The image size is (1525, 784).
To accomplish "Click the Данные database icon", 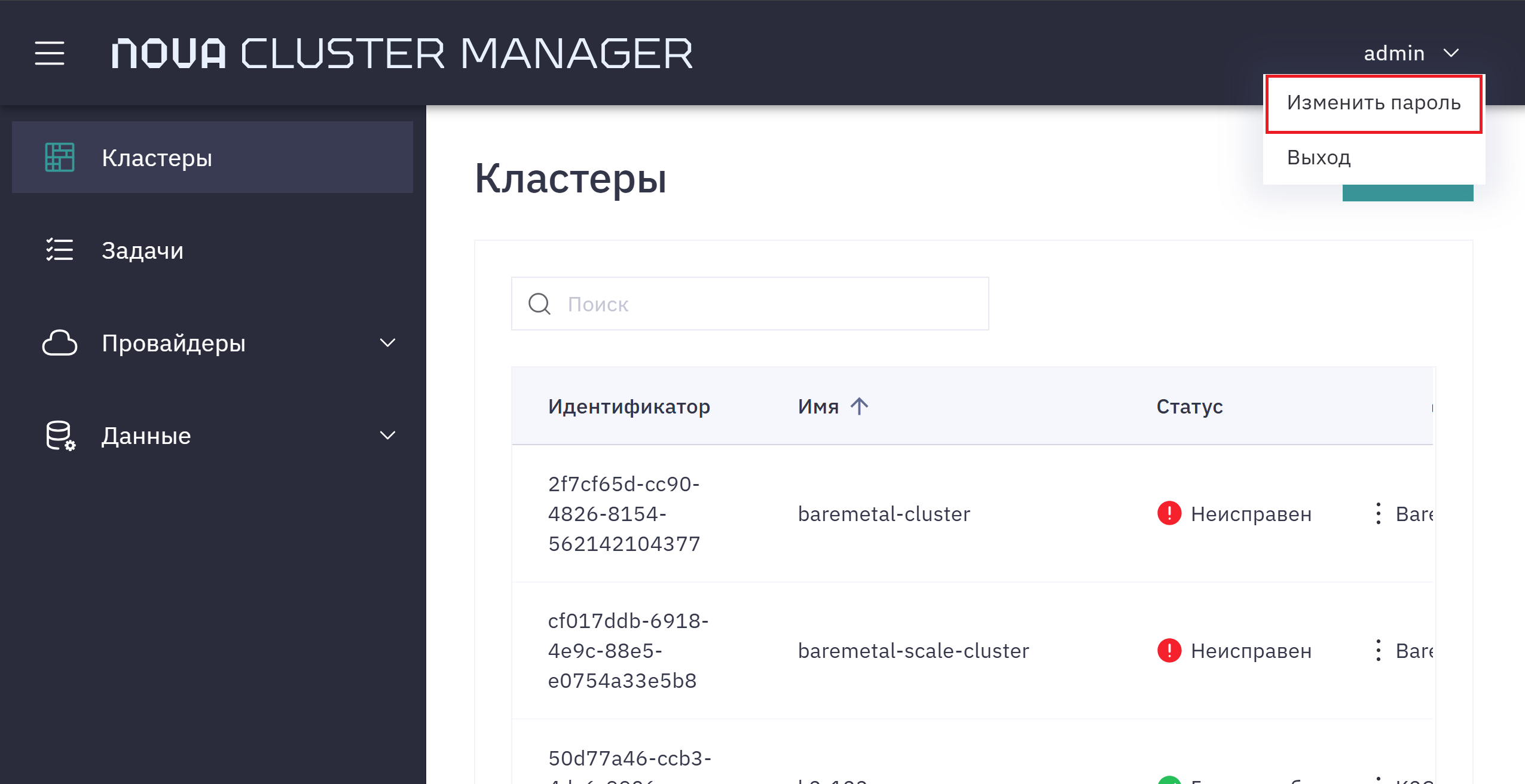I will 61,436.
